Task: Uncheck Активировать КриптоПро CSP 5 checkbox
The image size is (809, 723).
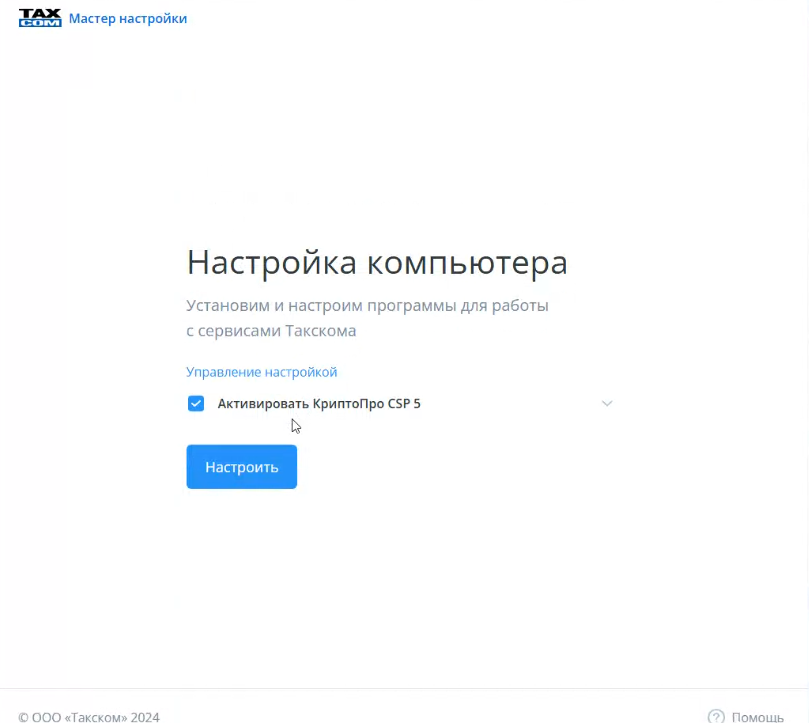Action: point(196,404)
